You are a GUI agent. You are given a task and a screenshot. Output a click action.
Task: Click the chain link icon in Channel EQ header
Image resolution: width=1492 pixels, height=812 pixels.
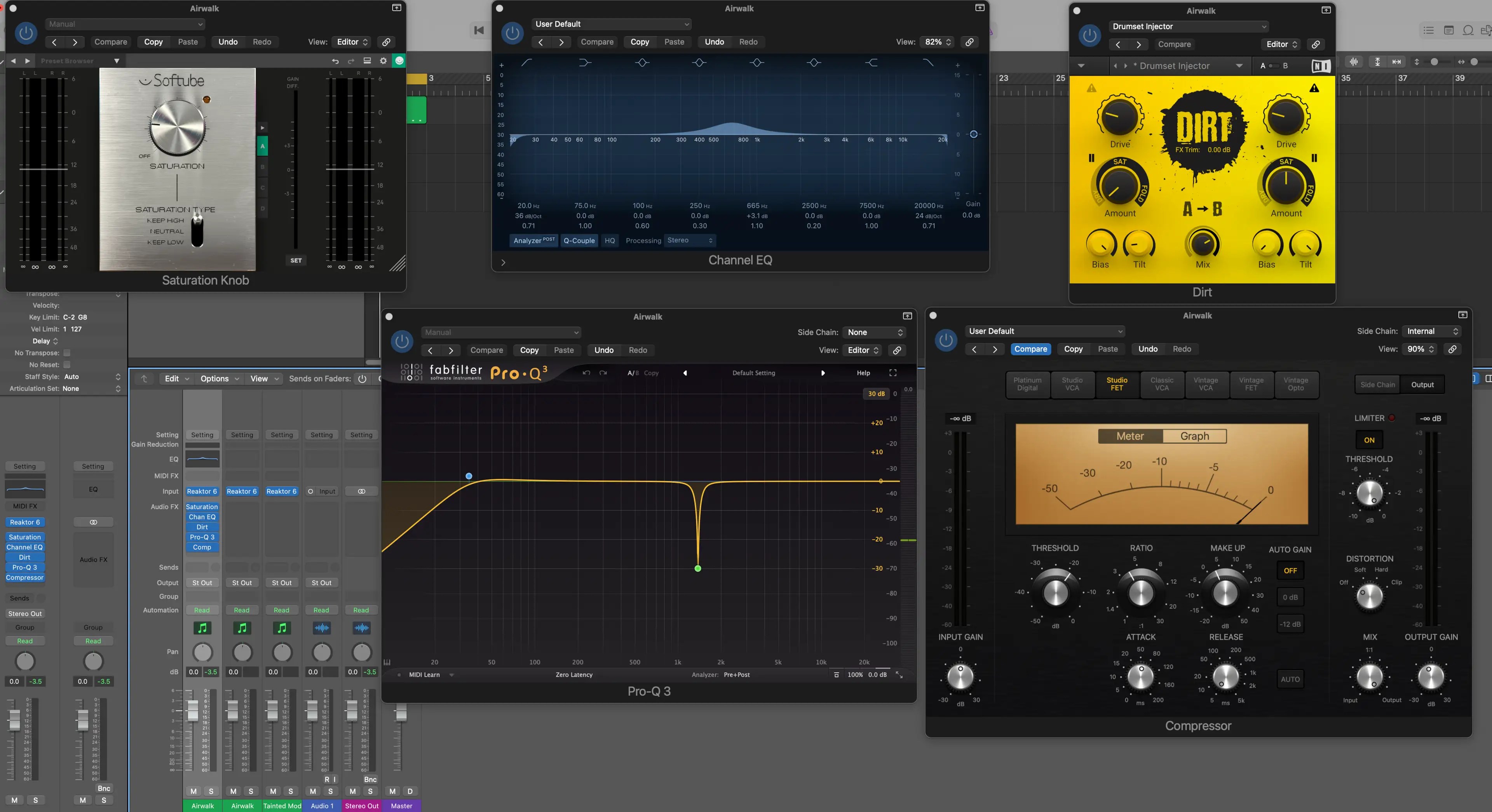(x=969, y=42)
